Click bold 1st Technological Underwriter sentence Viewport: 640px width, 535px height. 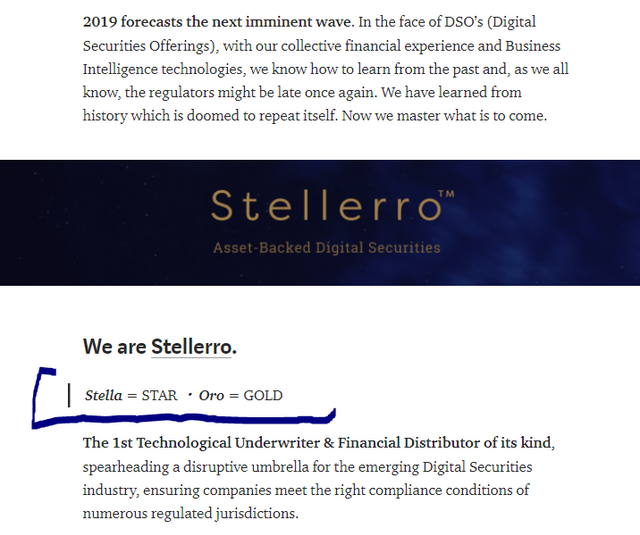[317, 443]
